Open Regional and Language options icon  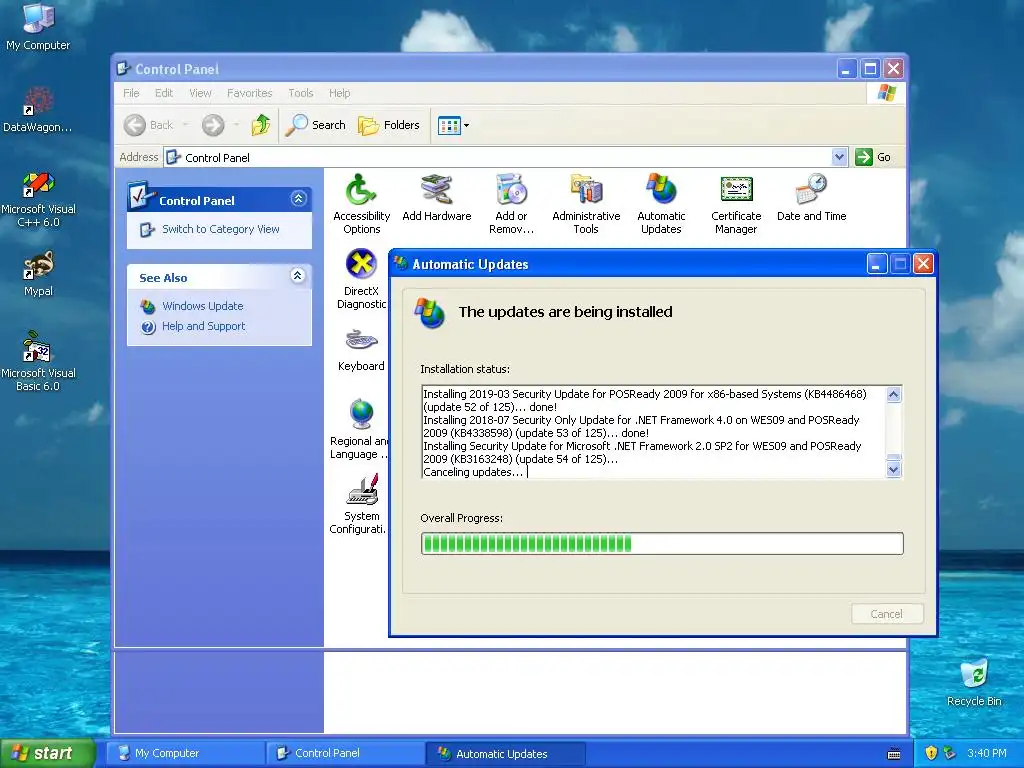coord(359,428)
